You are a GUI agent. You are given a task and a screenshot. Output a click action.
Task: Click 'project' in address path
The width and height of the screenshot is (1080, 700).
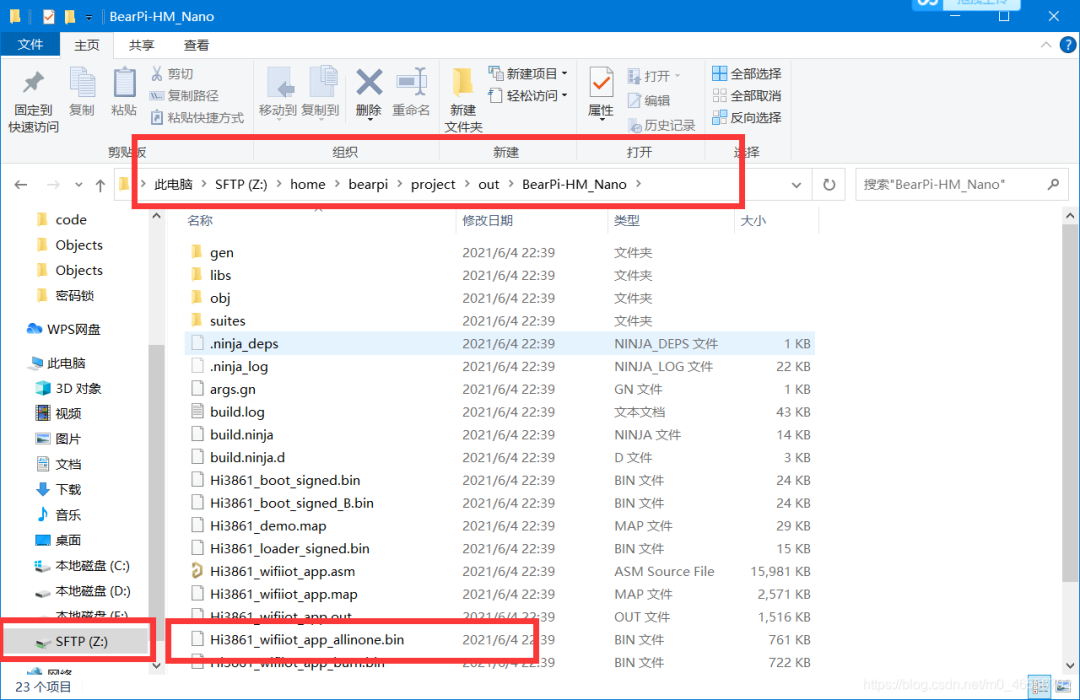pos(433,184)
